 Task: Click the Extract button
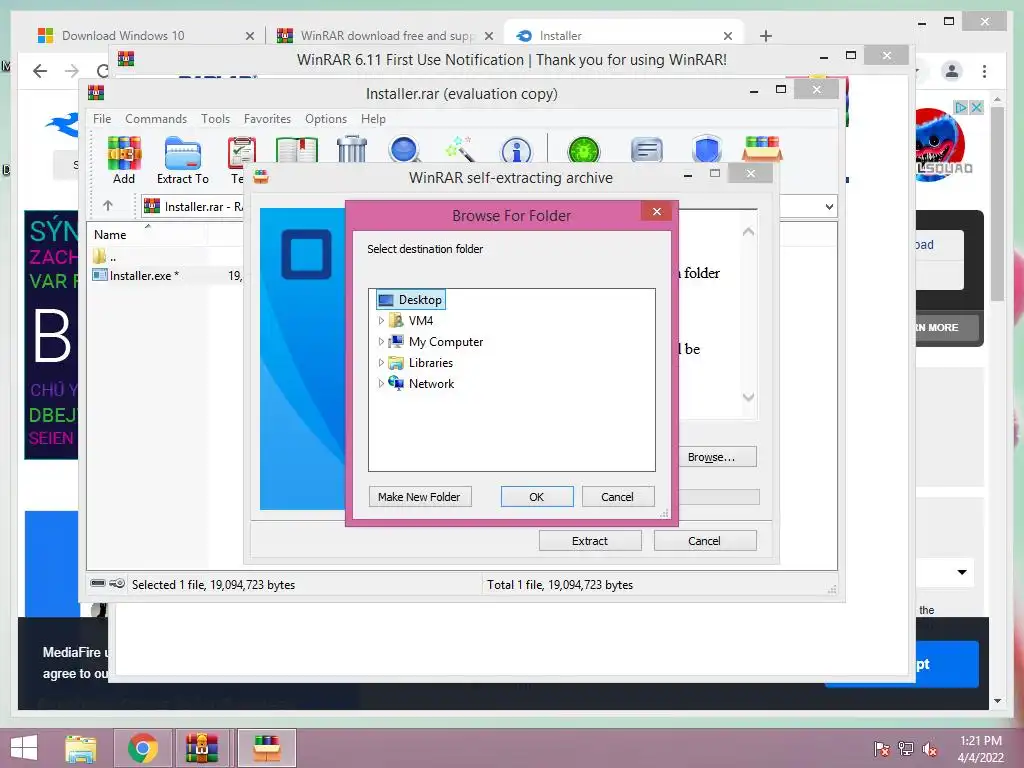pyautogui.click(x=590, y=541)
